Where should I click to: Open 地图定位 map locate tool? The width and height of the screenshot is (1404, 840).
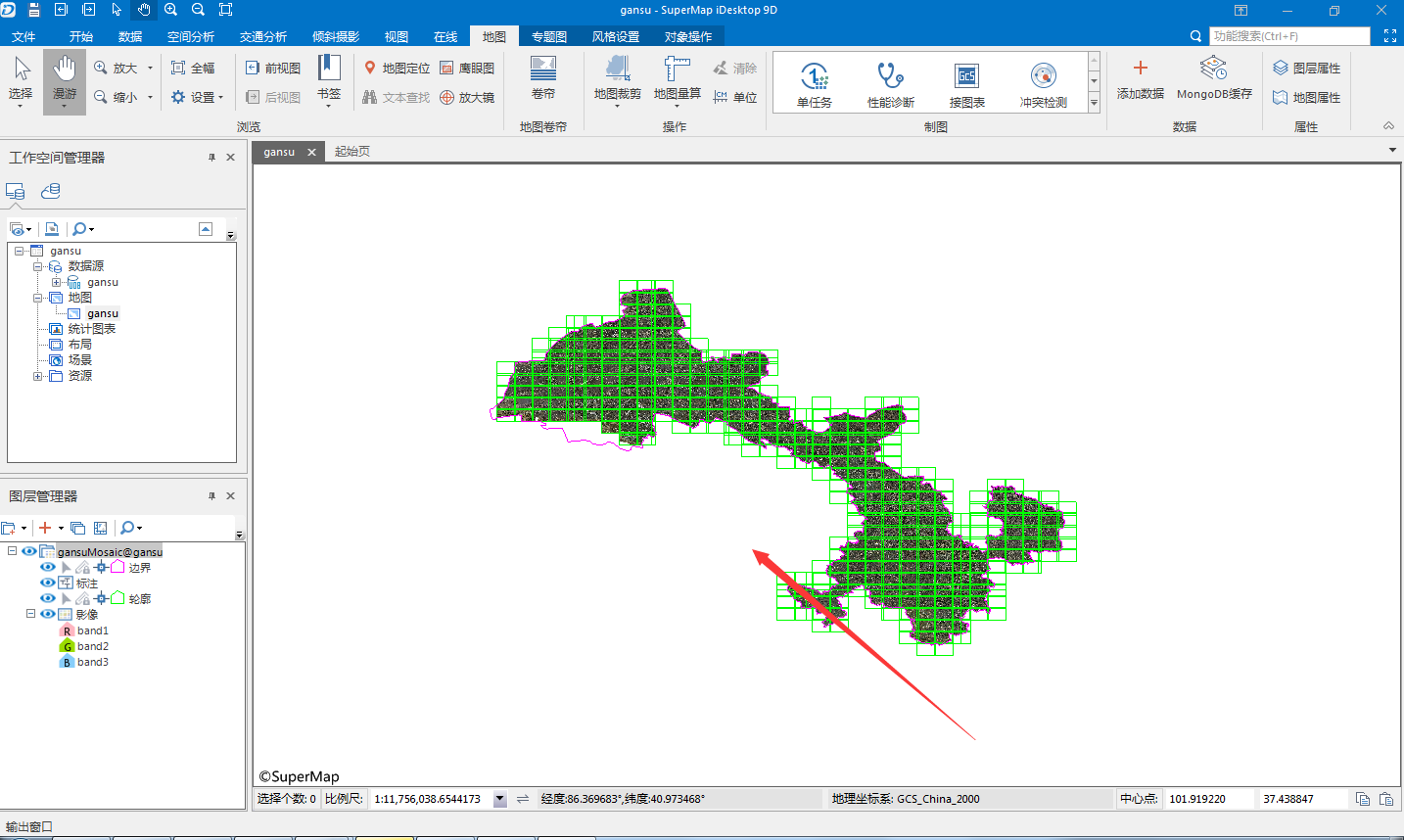(x=397, y=68)
